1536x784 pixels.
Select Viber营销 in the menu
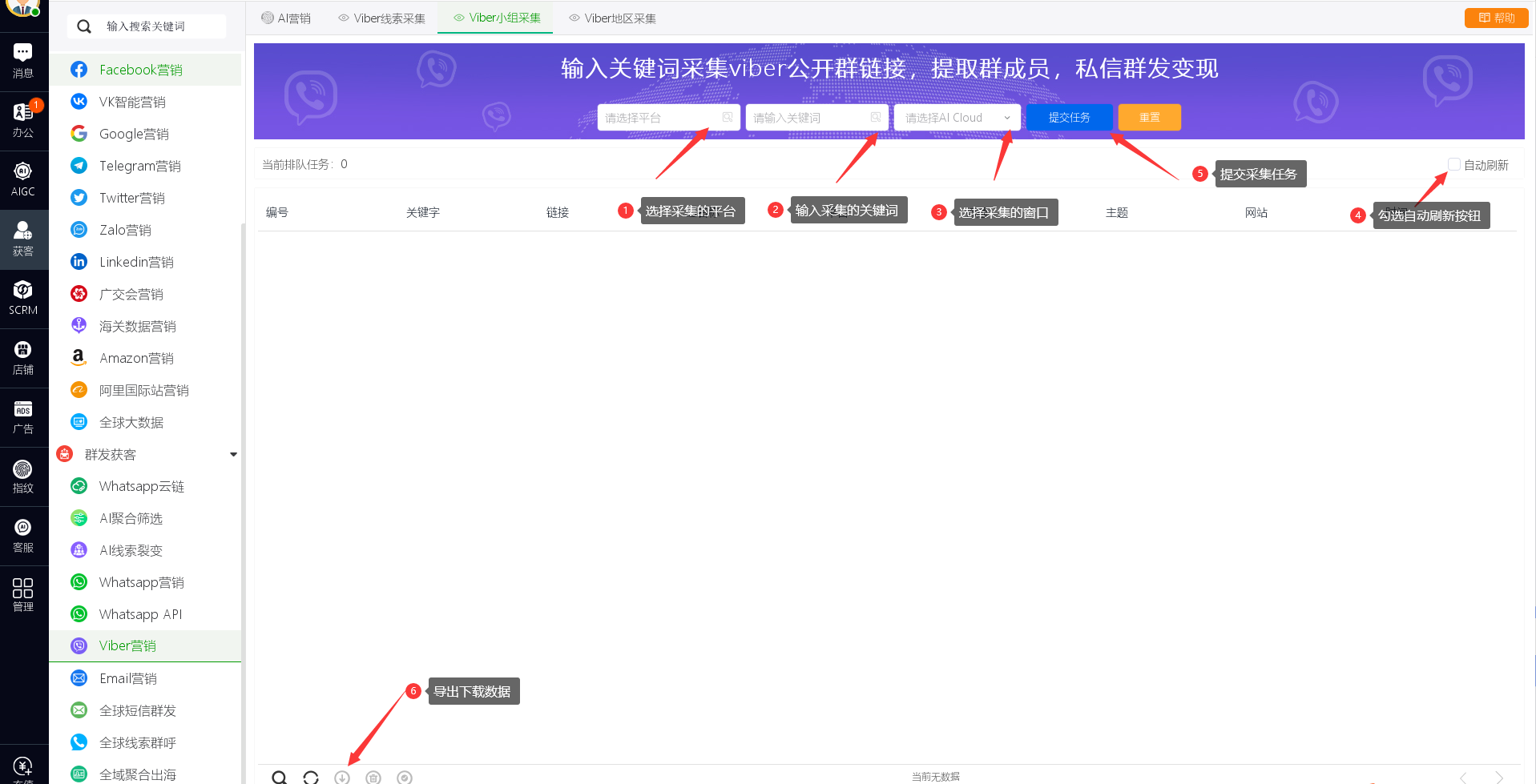click(145, 646)
